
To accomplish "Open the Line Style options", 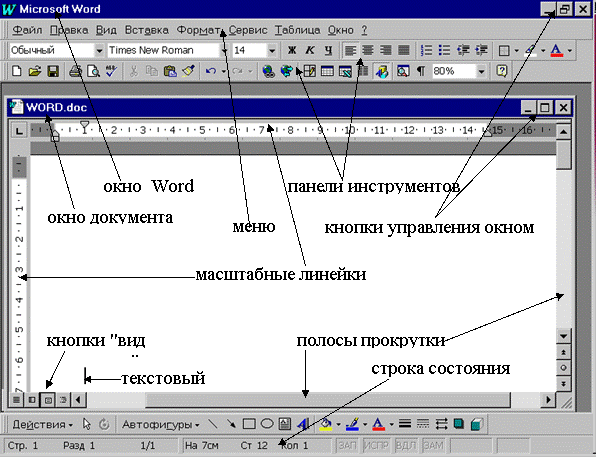I will (405, 424).
